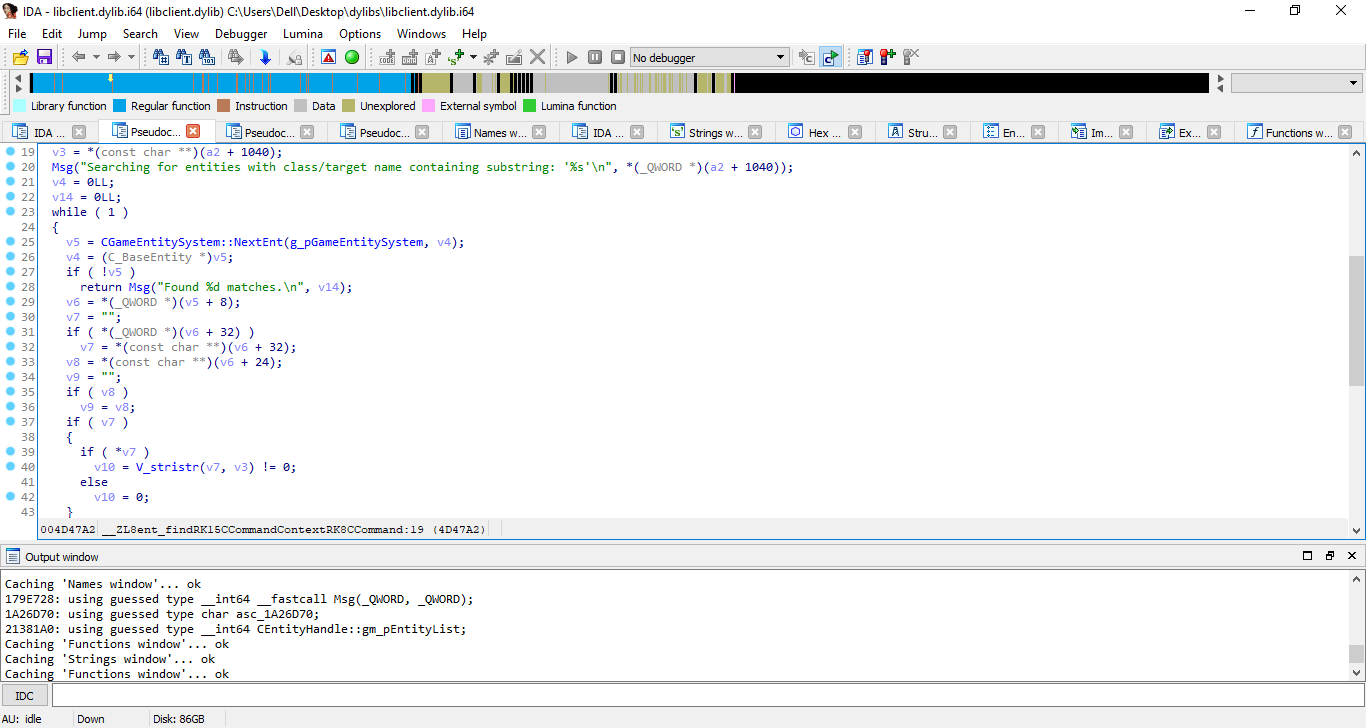Open the 'No debugger' dropdown
The width and height of the screenshot is (1366, 728).
pyautogui.click(x=709, y=57)
